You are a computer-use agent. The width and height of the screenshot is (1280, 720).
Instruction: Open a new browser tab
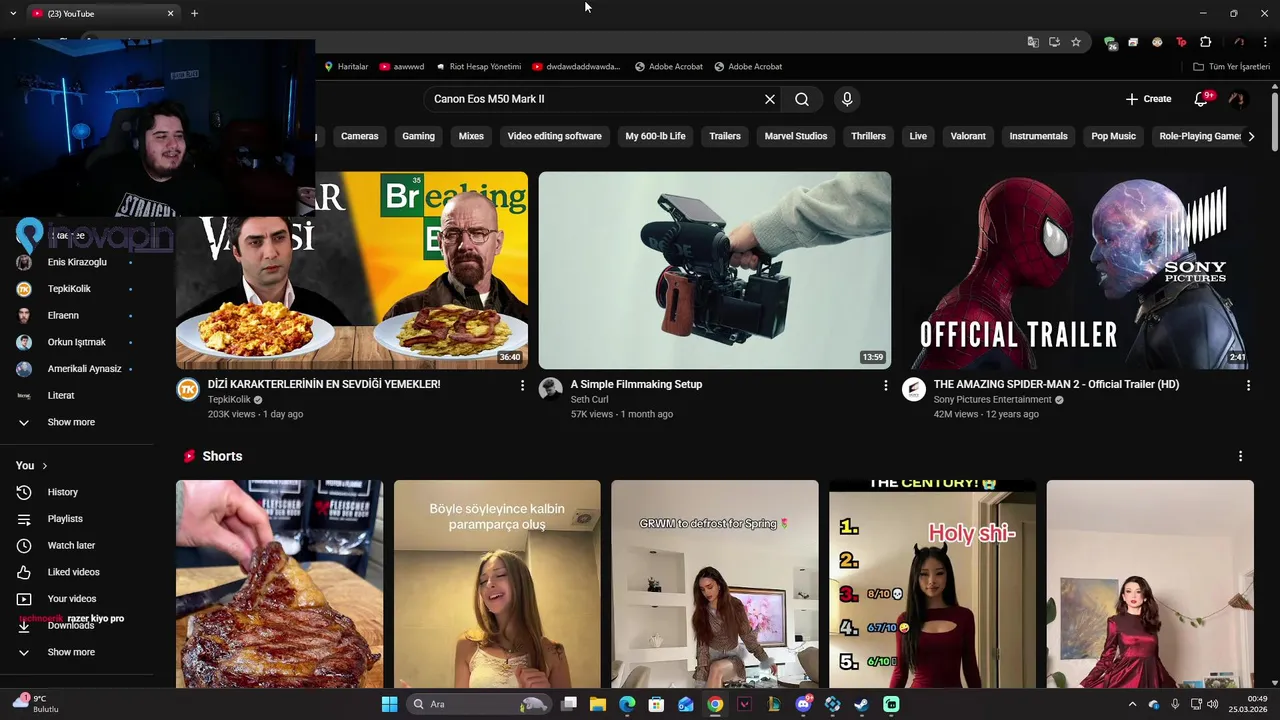click(194, 13)
